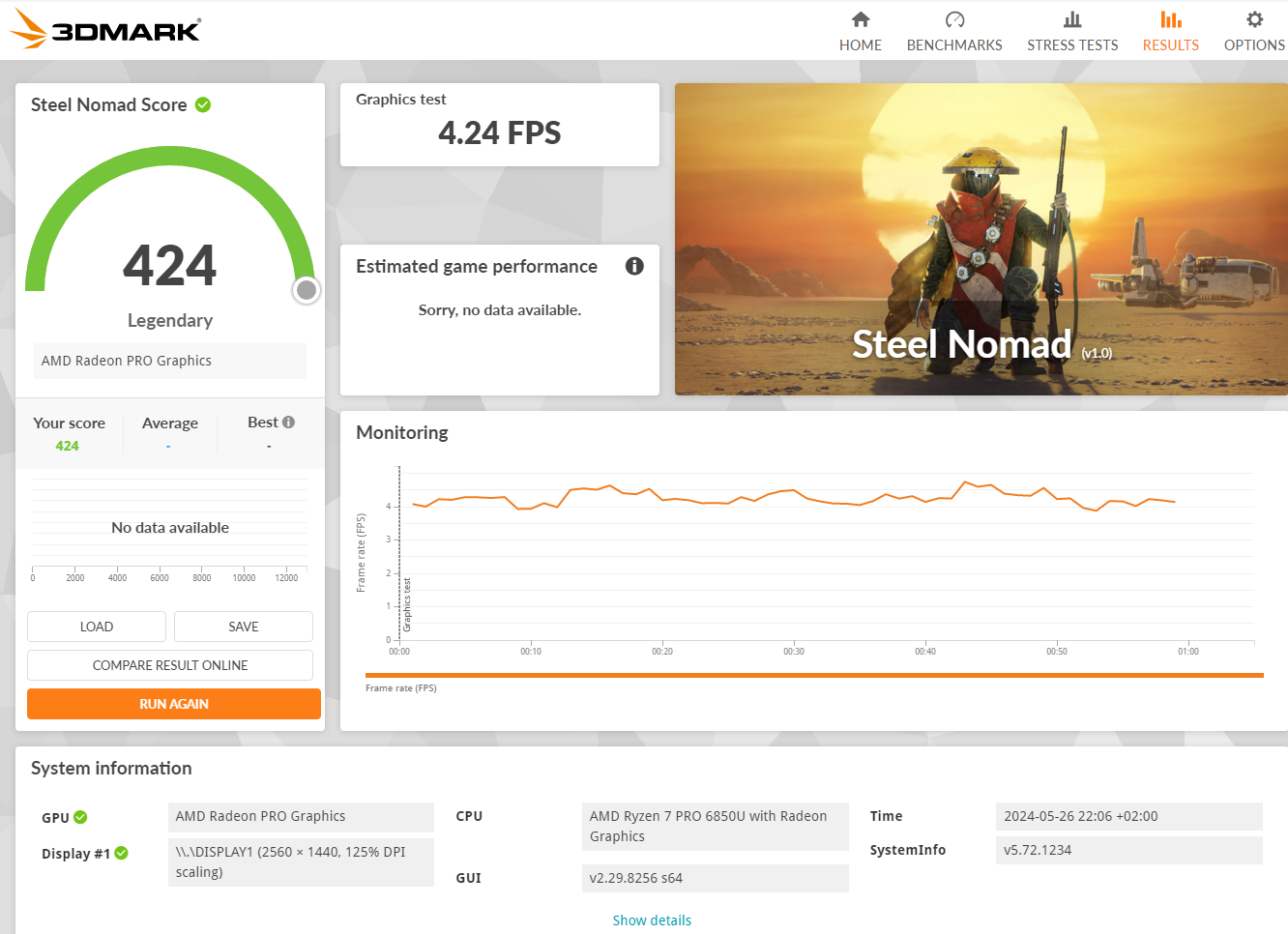This screenshot has height=934, width=1288.
Task: Switch to the BENCHMARKS tab label
Action: coord(954,44)
